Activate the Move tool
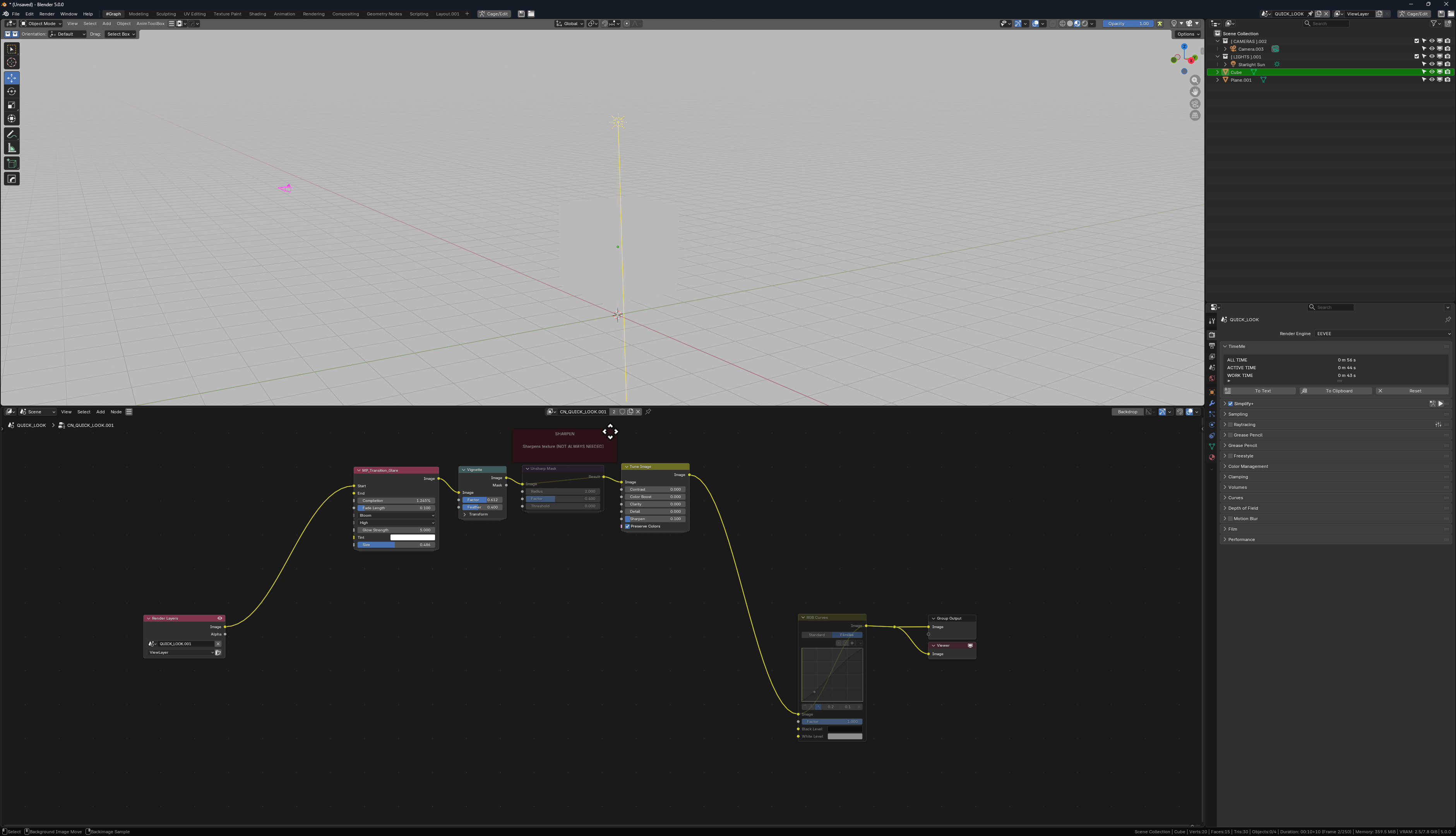This screenshot has height=836, width=1456. click(x=12, y=78)
